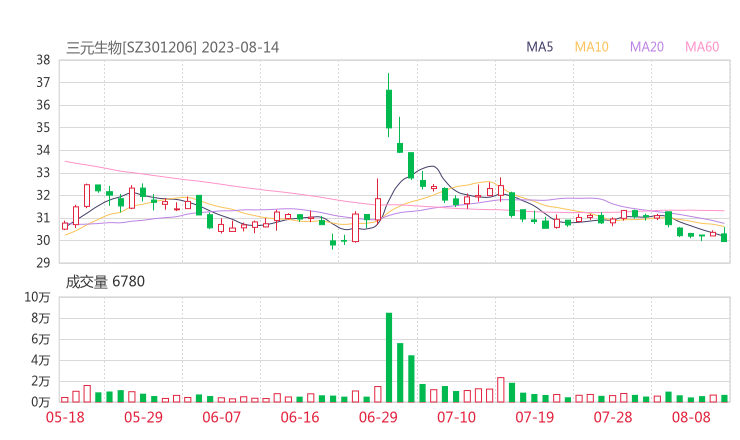The height and width of the screenshot is (440, 740).
Task: Click the price axis value 35
Action: pyautogui.click(x=43, y=127)
